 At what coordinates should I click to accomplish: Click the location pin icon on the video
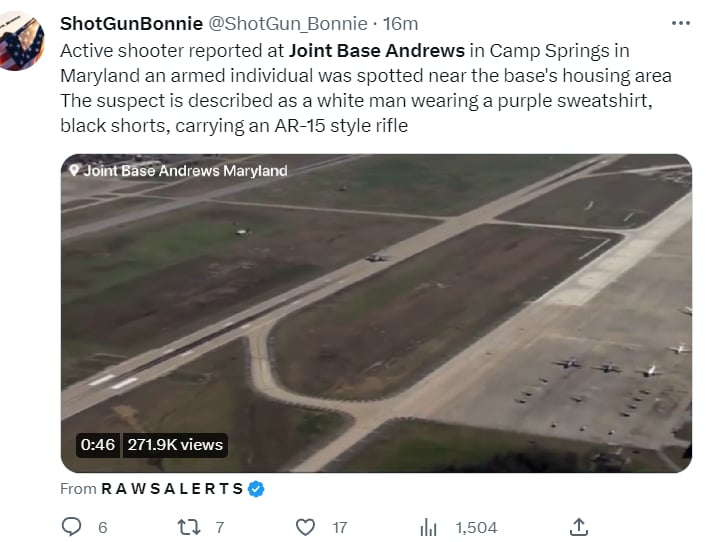click(x=74, y=171)
